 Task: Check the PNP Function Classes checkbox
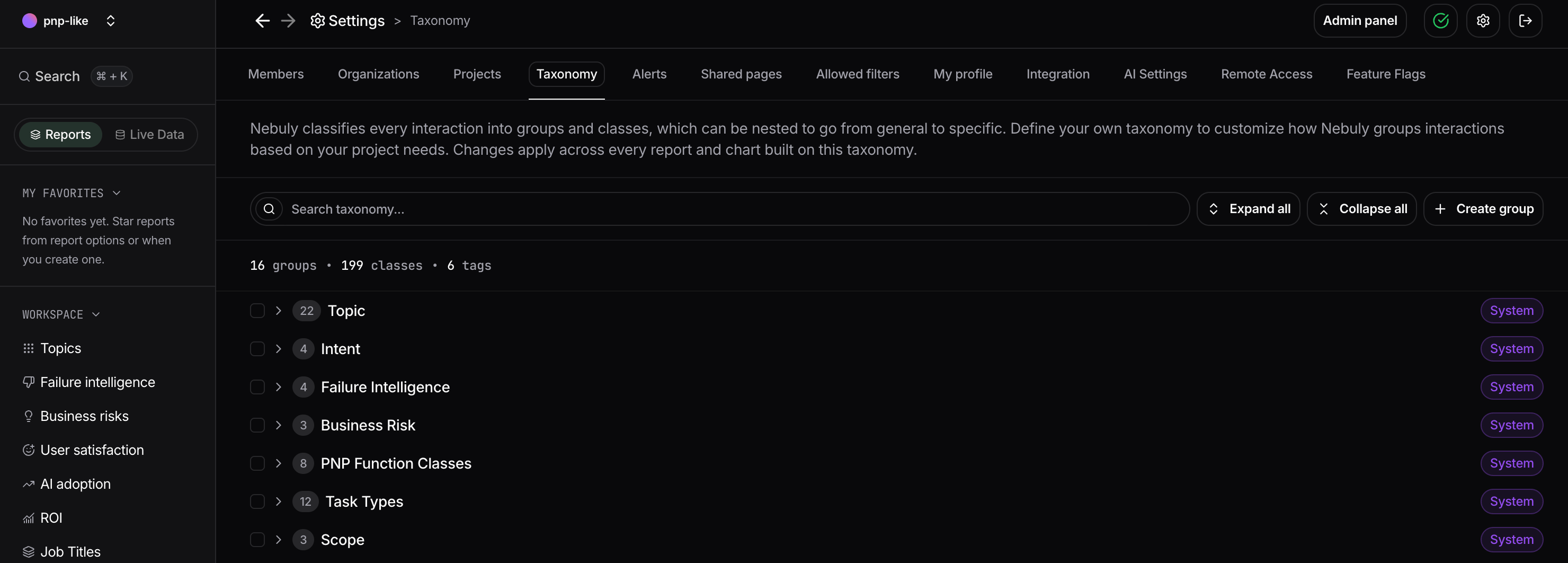(x=257, y=463)
